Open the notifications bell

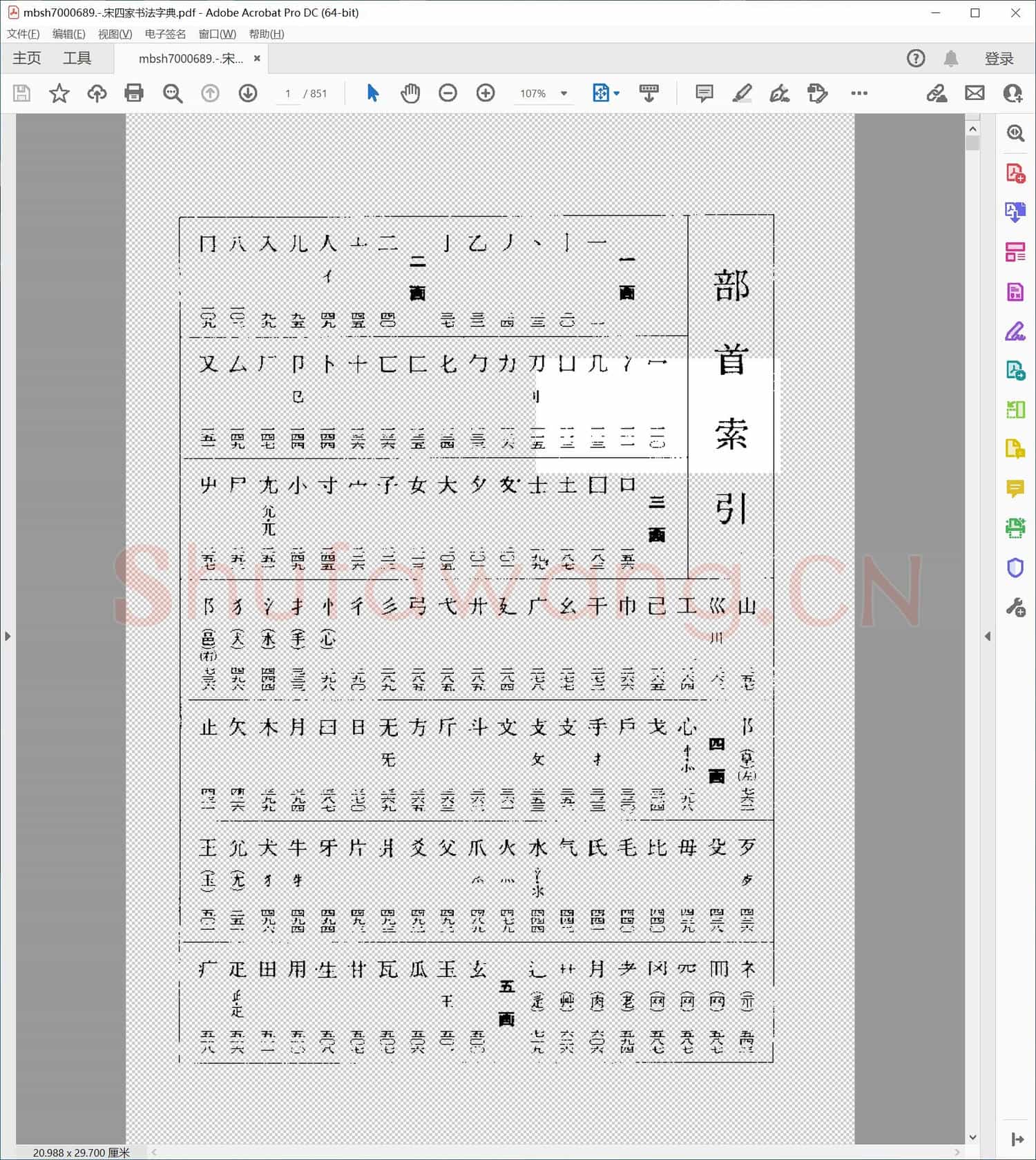point(951,59)
